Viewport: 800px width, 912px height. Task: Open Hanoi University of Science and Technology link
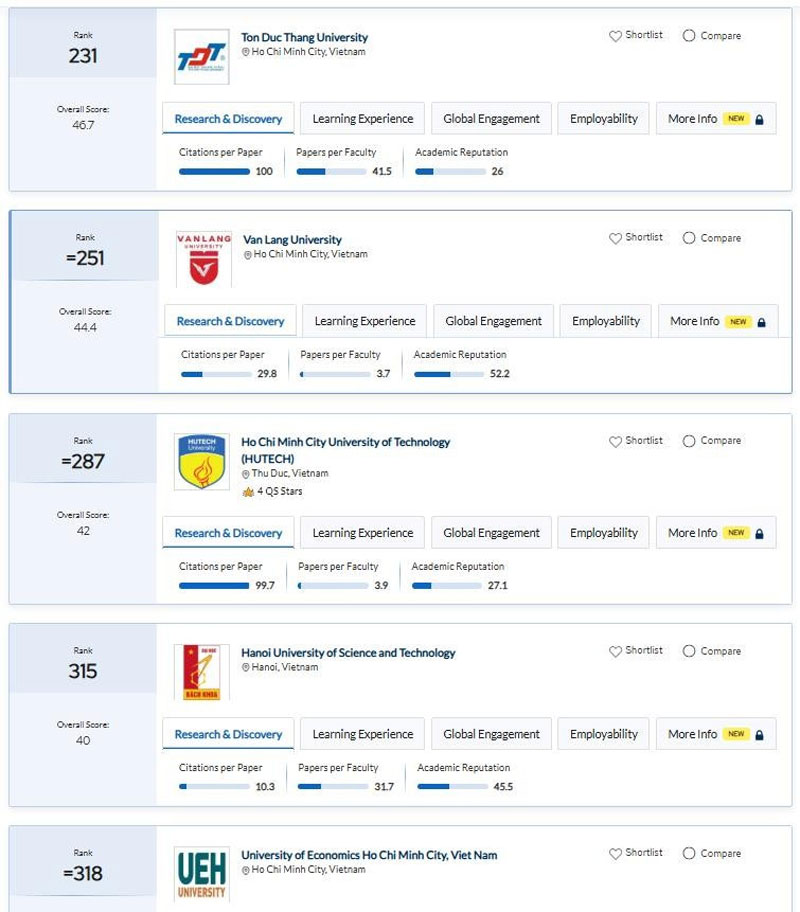coord(348,653)
